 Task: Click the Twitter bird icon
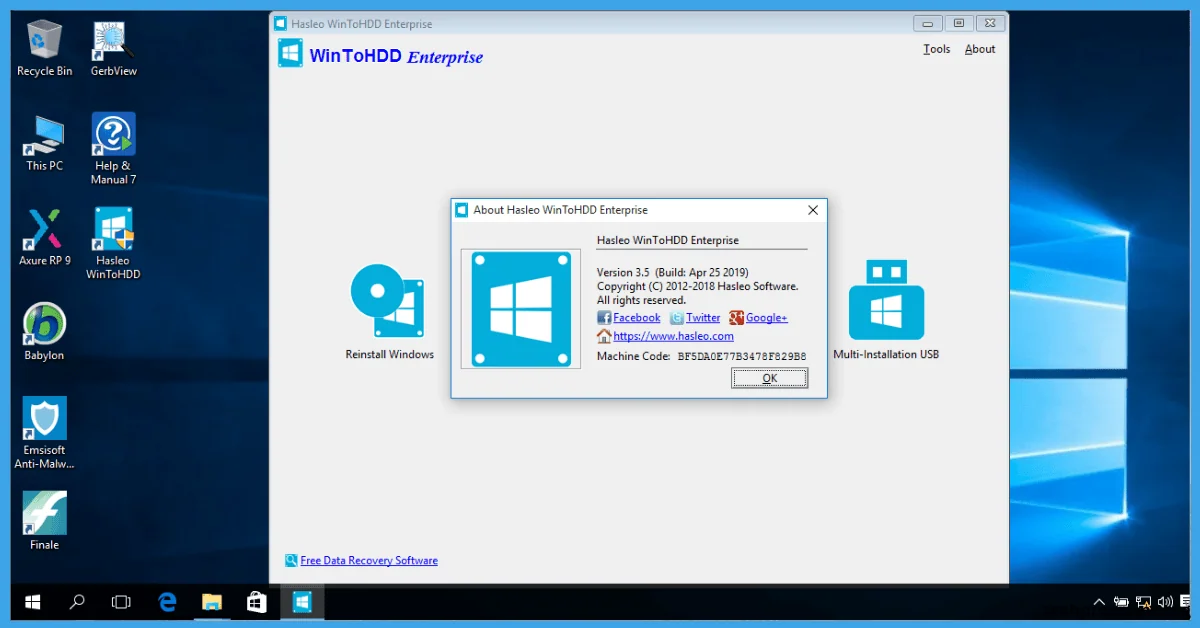[677, 318]
